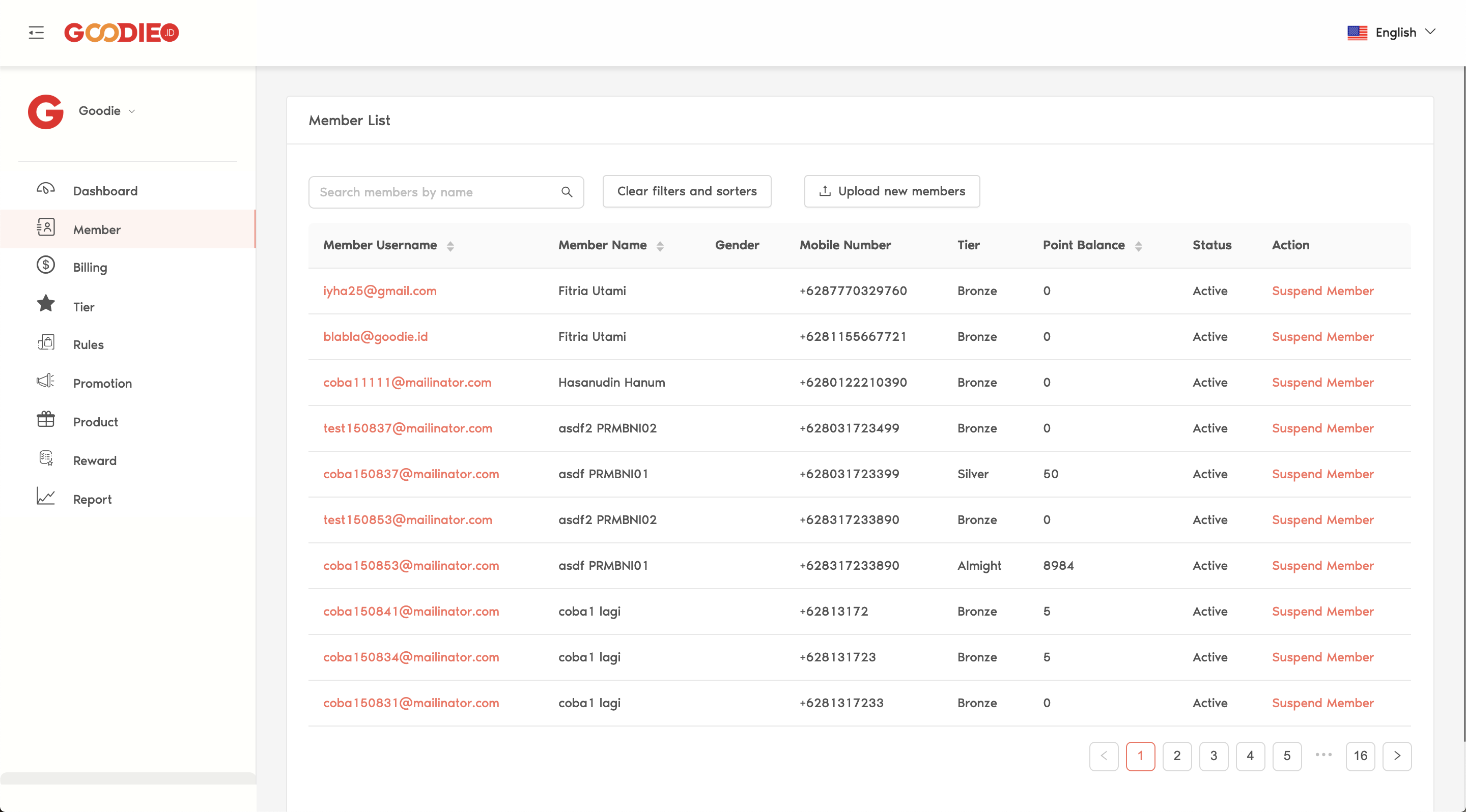Click the search magnifier icon

(x=566, y=192)
